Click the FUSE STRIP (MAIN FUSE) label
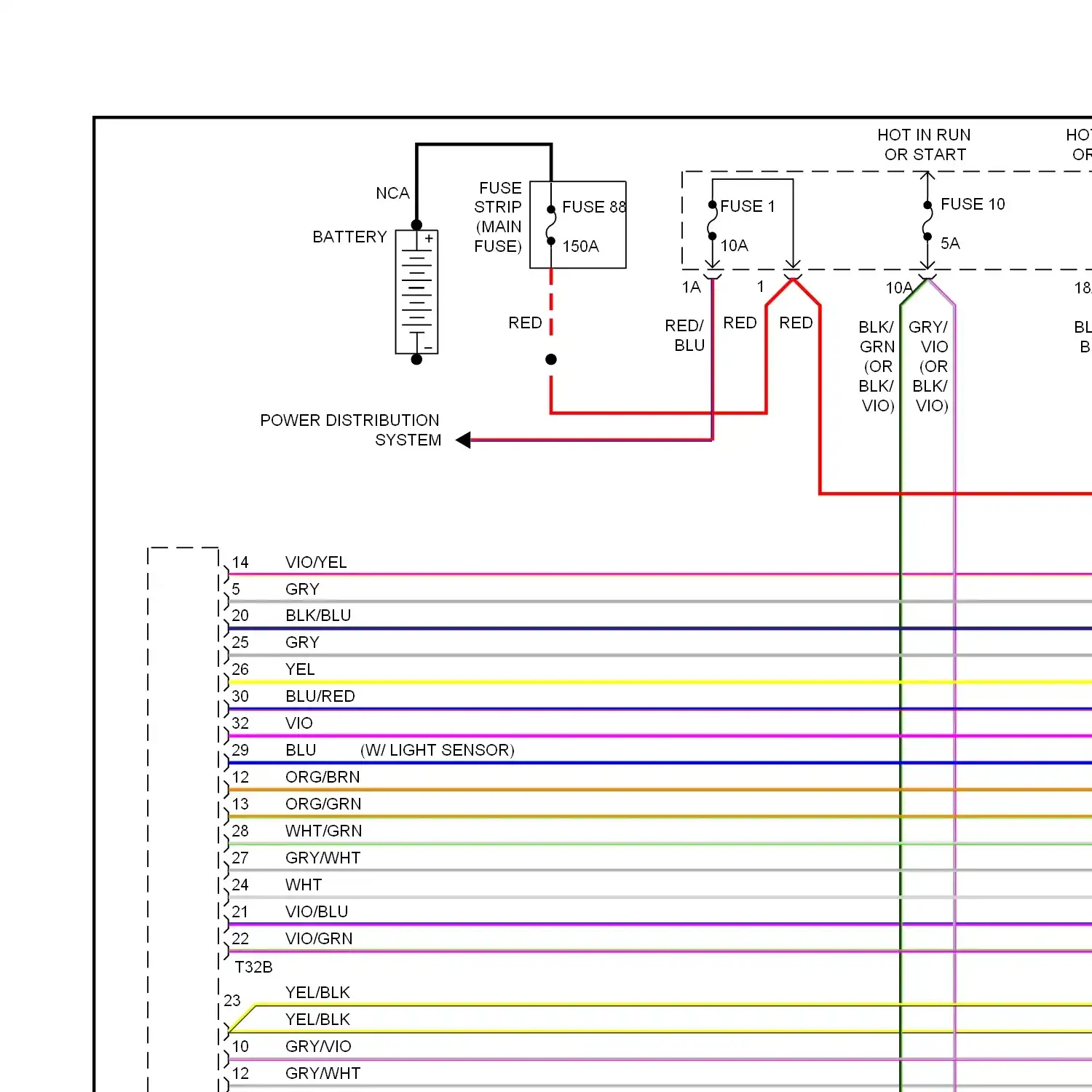Image resolution: width=1092 pixels, height=1092 pixels. click(499, 218)
